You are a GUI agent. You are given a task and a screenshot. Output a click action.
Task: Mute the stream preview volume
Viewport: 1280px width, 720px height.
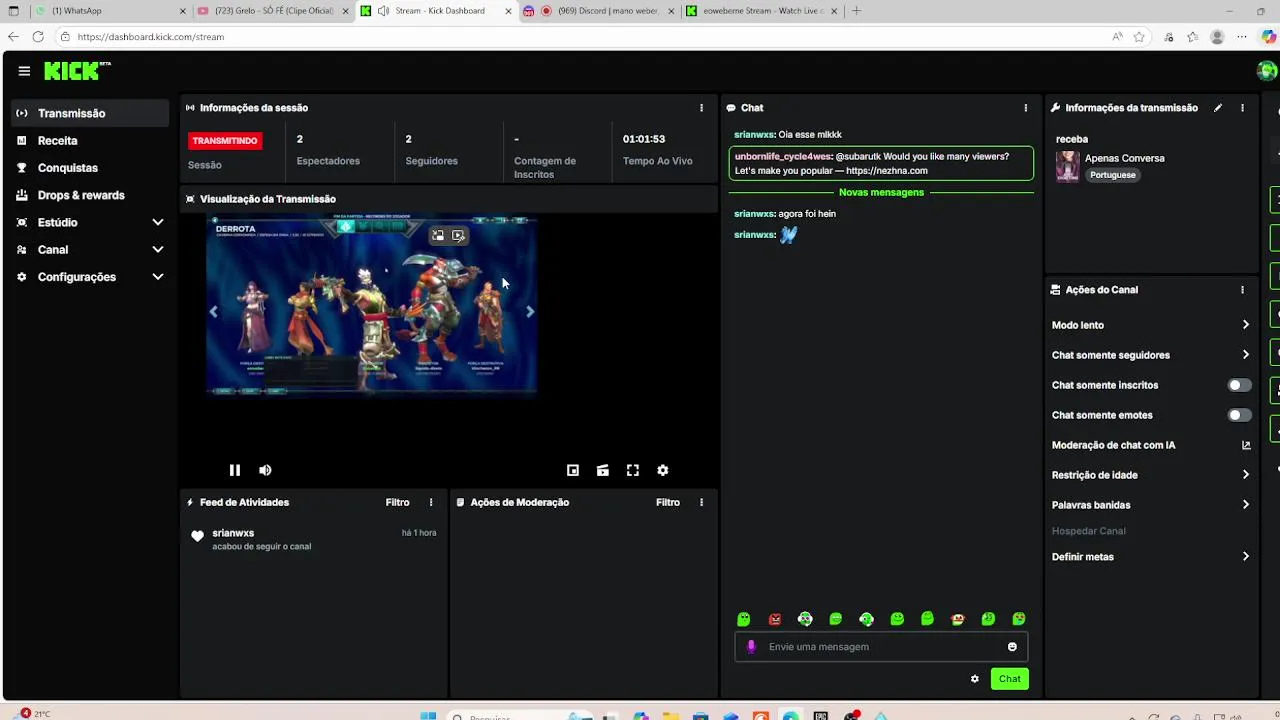[265, 470]
